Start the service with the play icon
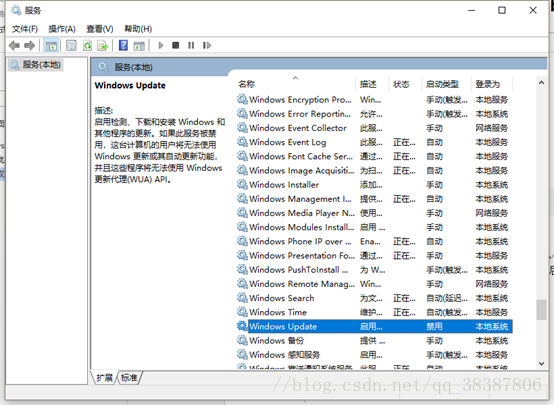The image size is (554, 405). (161, 45)
